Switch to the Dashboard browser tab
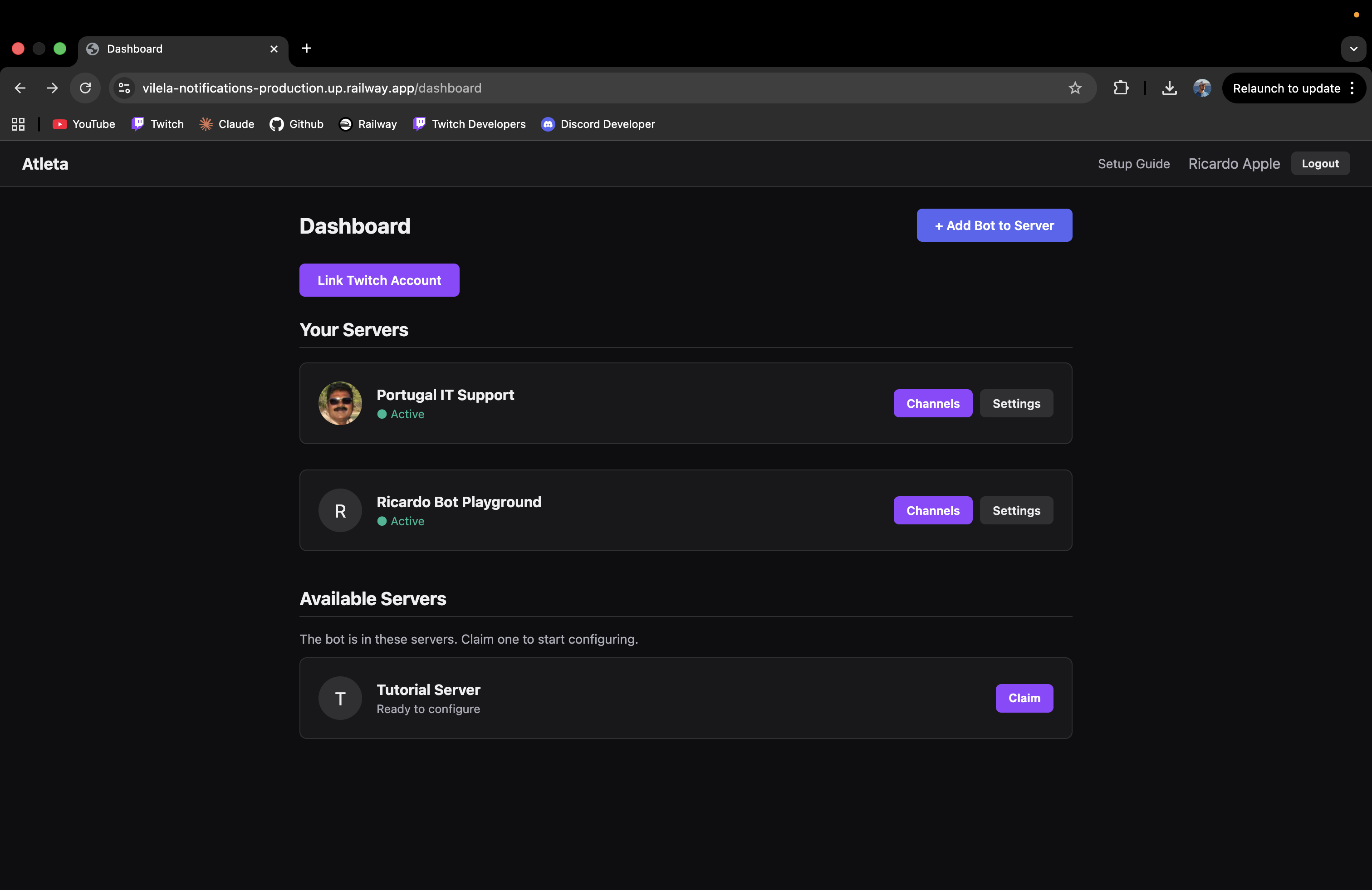 (x=173, y=49)
